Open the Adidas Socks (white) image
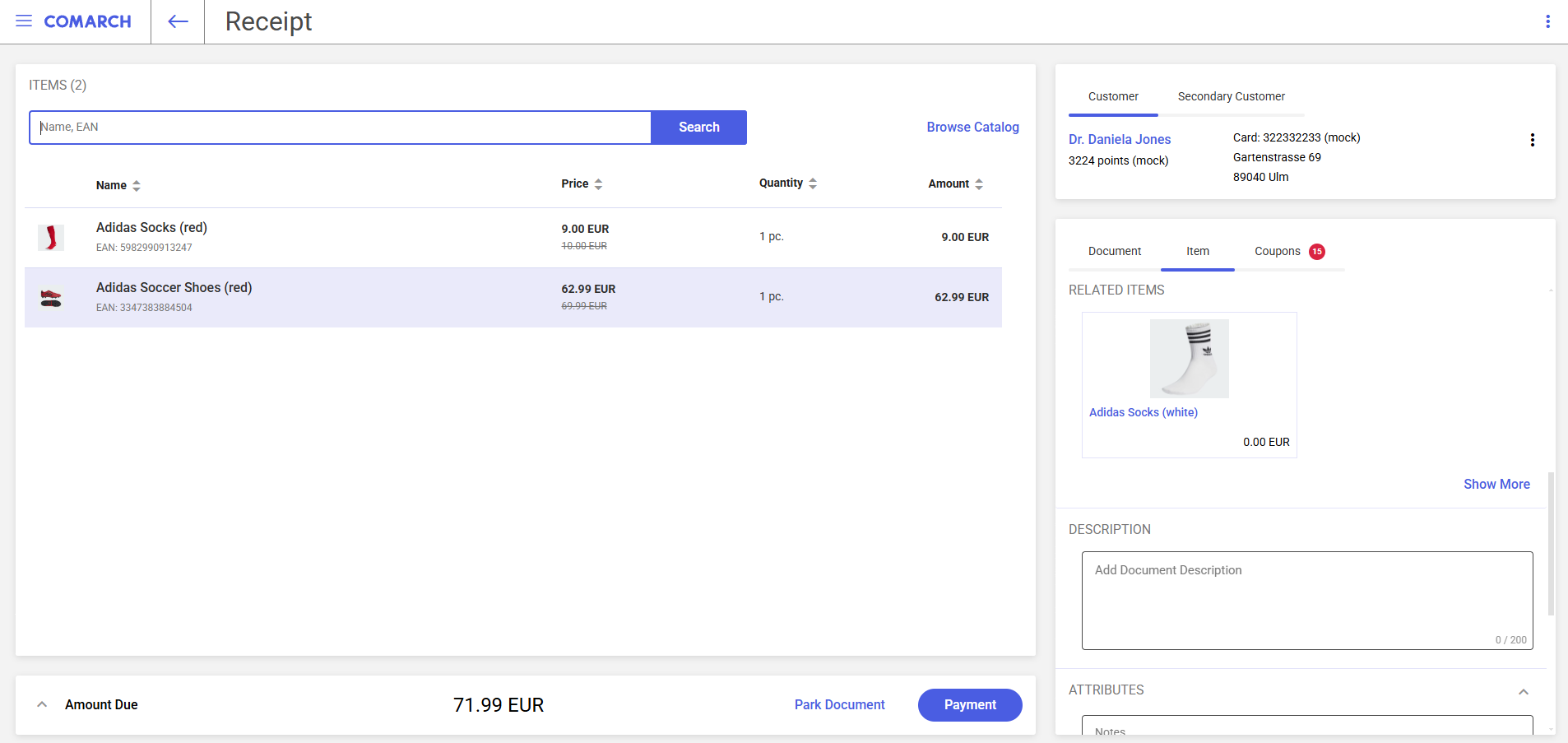 (x=1189, y=359)
